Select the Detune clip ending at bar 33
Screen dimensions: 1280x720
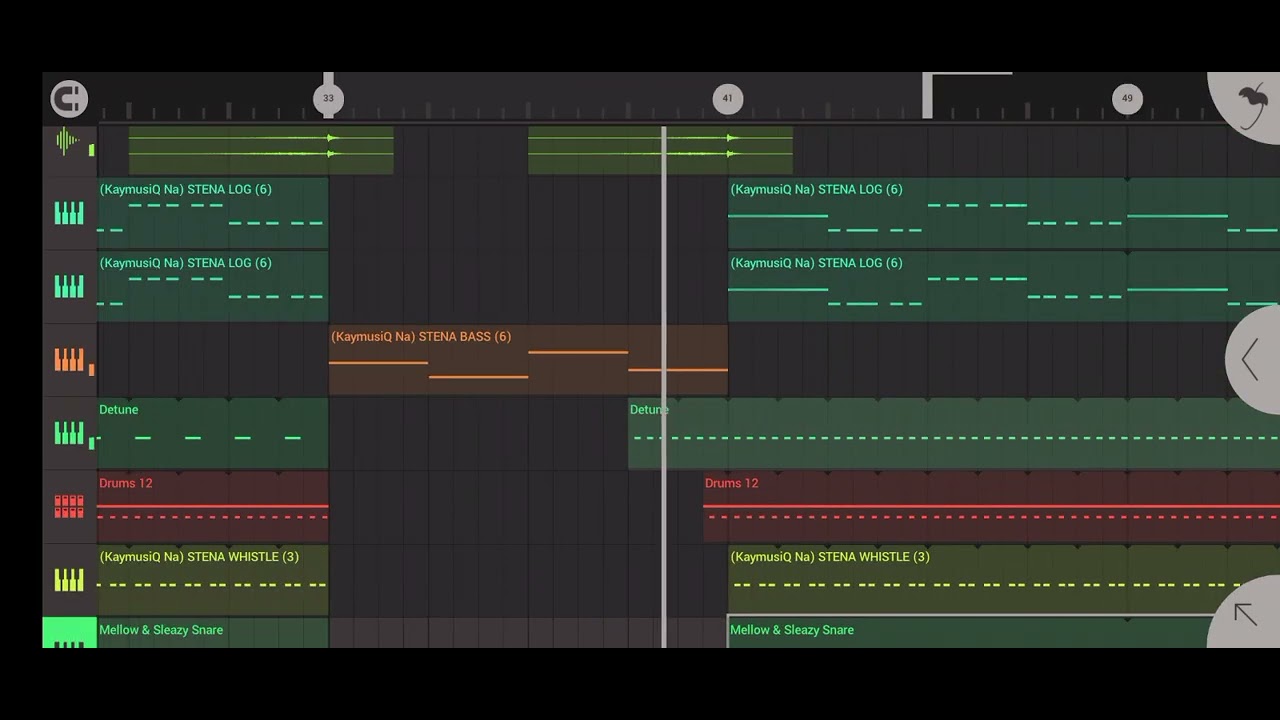point(213,433)
